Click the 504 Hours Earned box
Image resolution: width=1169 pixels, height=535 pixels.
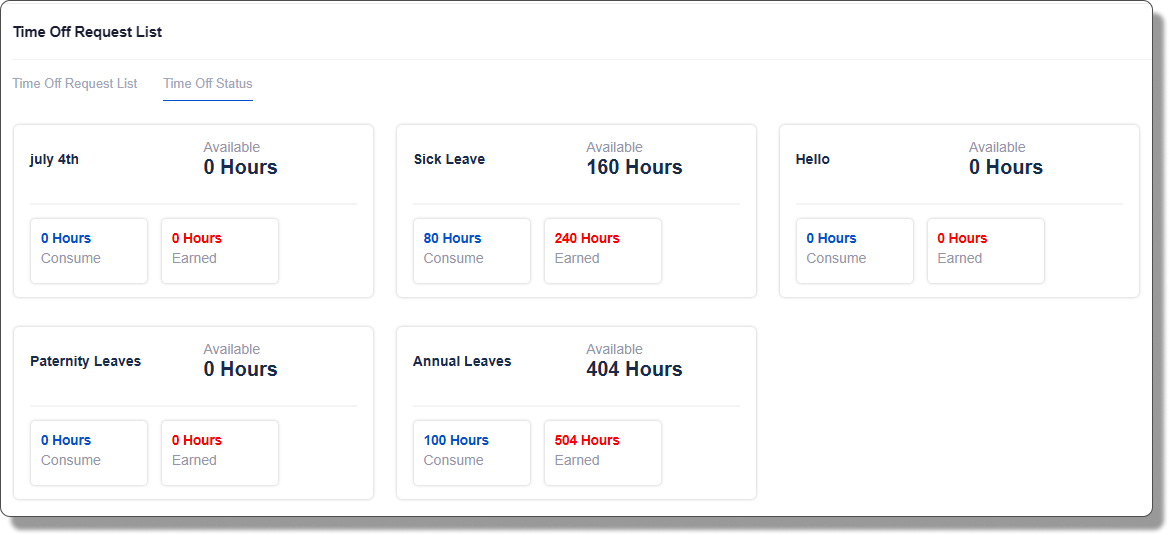pyautogui.click(x=603, y=453)
